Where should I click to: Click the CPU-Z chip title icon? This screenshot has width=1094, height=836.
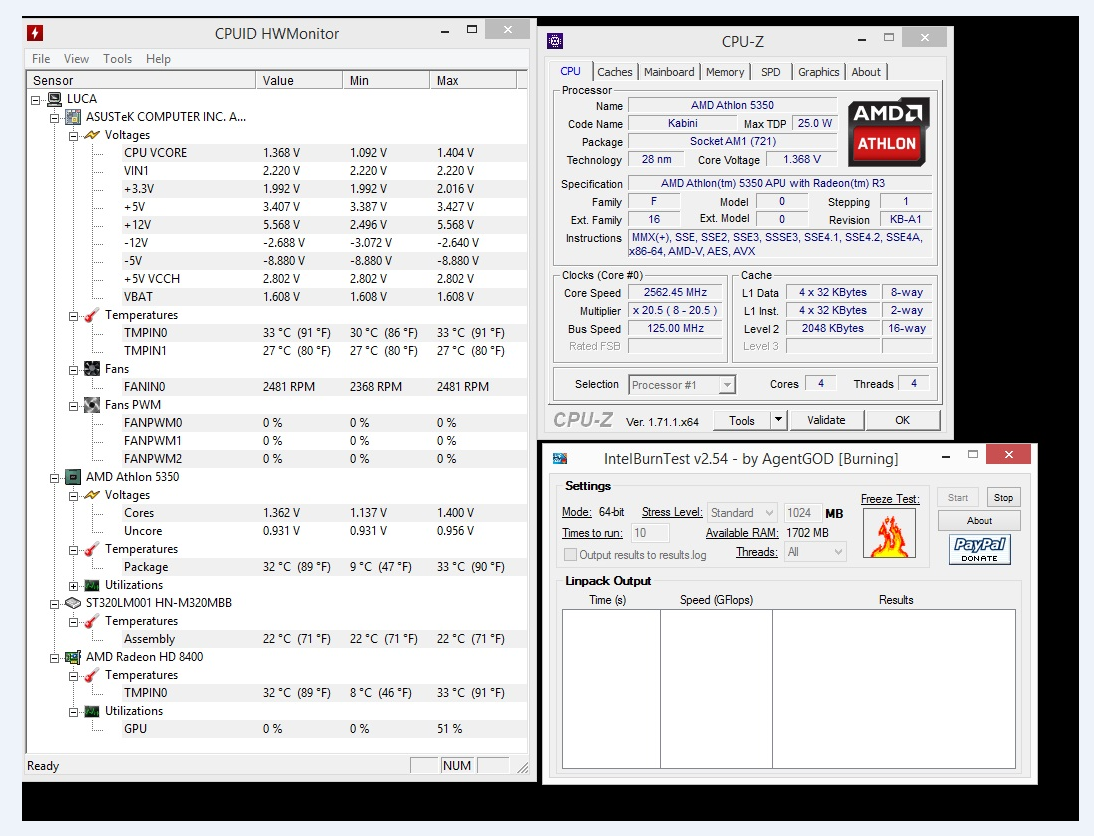tap(555, 41)
